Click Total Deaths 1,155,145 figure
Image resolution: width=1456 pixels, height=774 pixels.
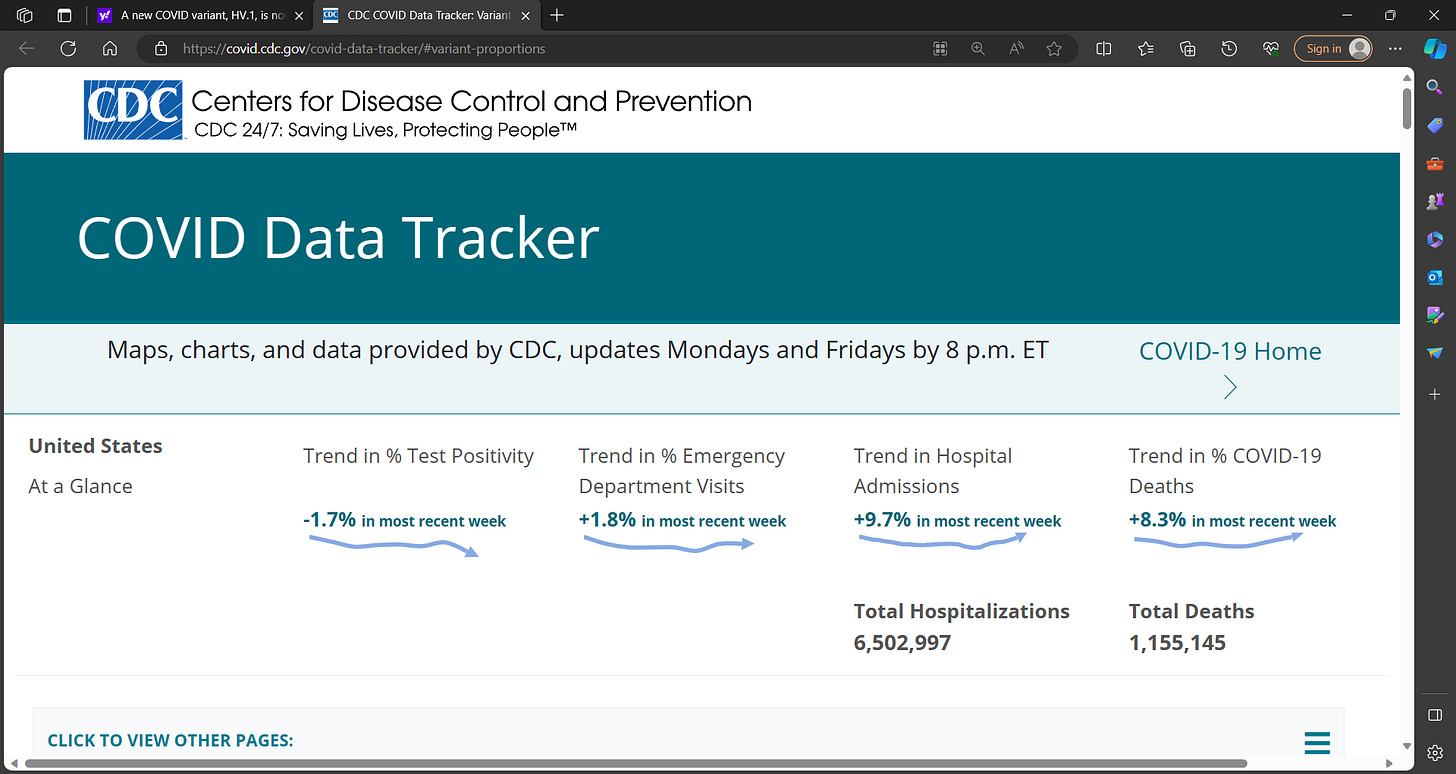pos(1177,642)
